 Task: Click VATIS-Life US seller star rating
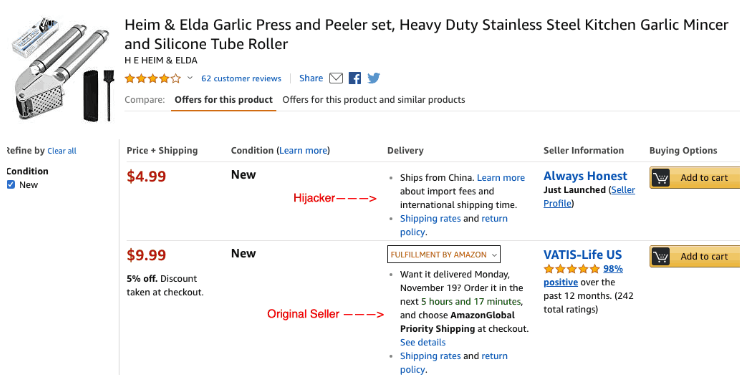571,269
